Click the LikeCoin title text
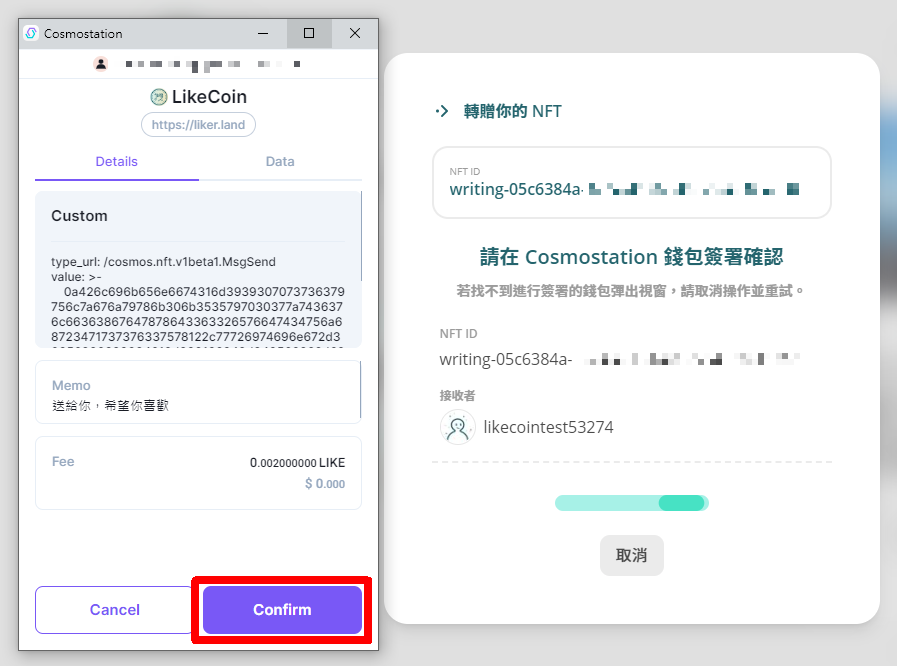The width and height of the screenshot is (897, 666). click(209, 97)
